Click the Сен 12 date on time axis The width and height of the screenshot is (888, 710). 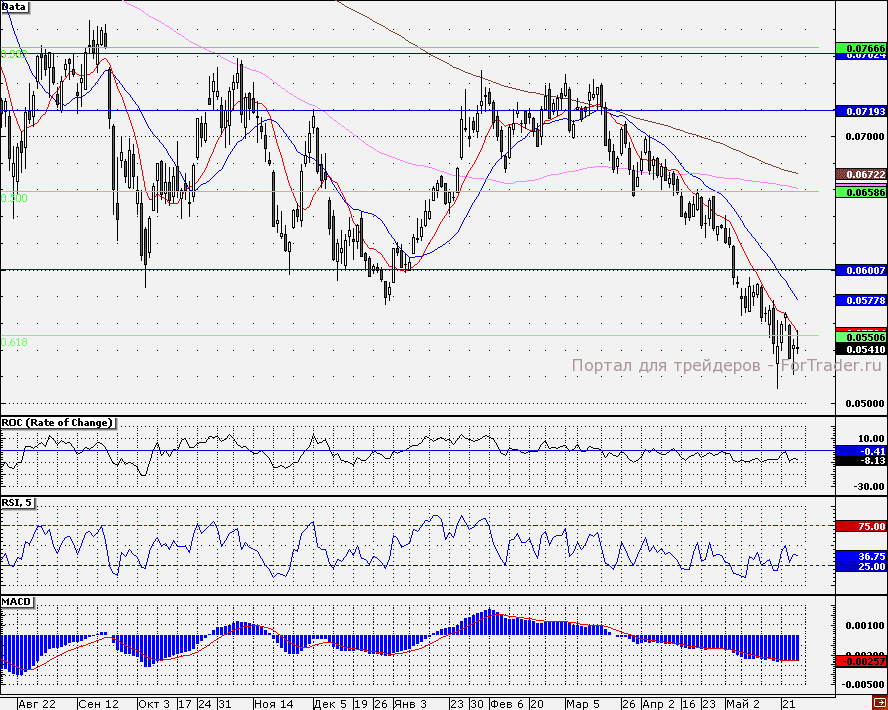(99, 704)
